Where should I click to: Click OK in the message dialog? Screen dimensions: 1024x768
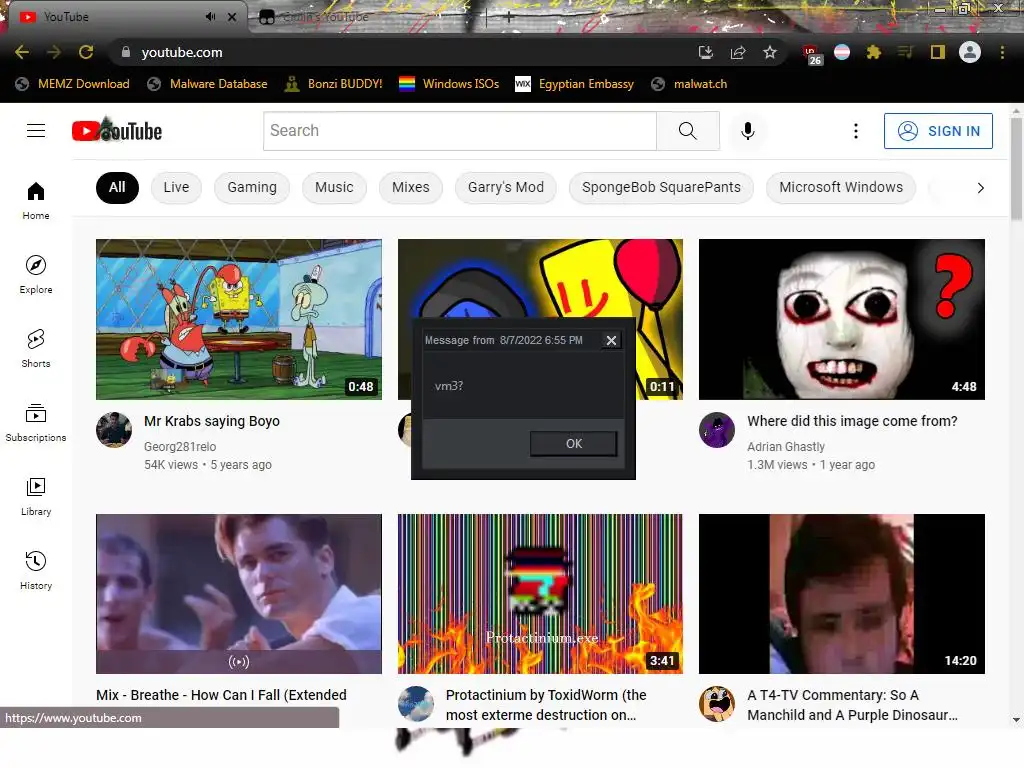(573, 444)
